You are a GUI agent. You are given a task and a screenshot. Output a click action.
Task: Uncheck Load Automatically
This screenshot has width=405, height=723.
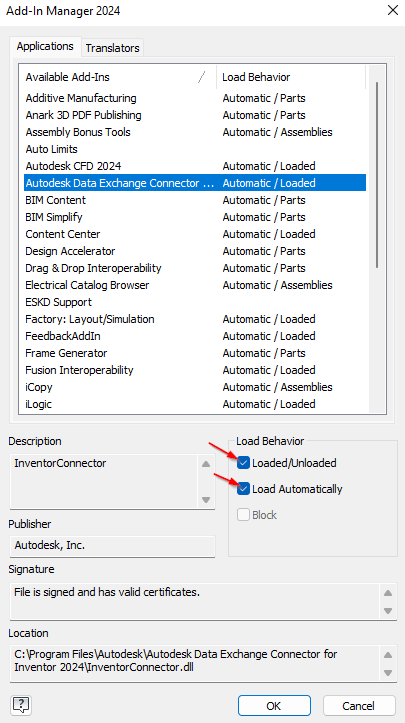coord(243,489)
